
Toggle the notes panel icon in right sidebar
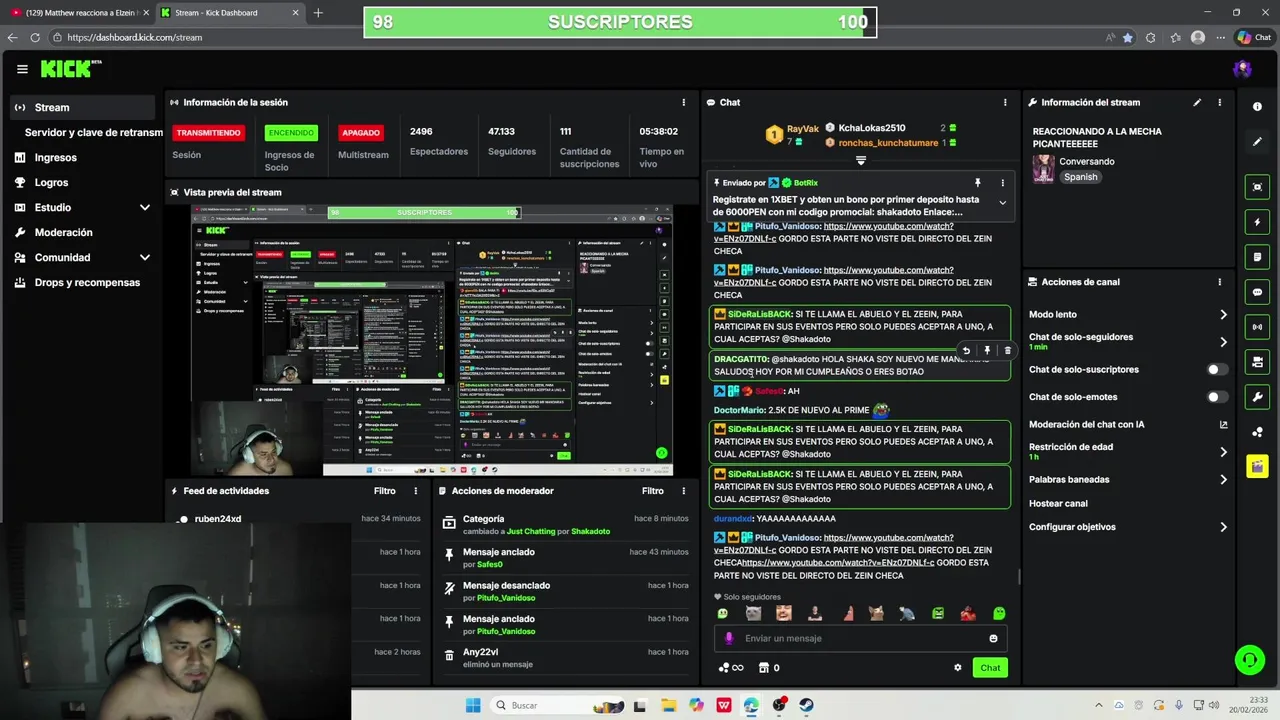(x=1257, y=257)
